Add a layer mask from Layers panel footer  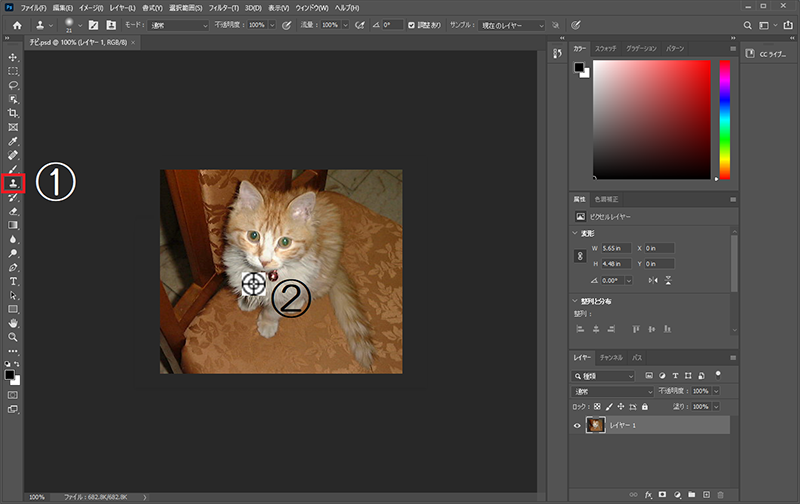(662, 494)
